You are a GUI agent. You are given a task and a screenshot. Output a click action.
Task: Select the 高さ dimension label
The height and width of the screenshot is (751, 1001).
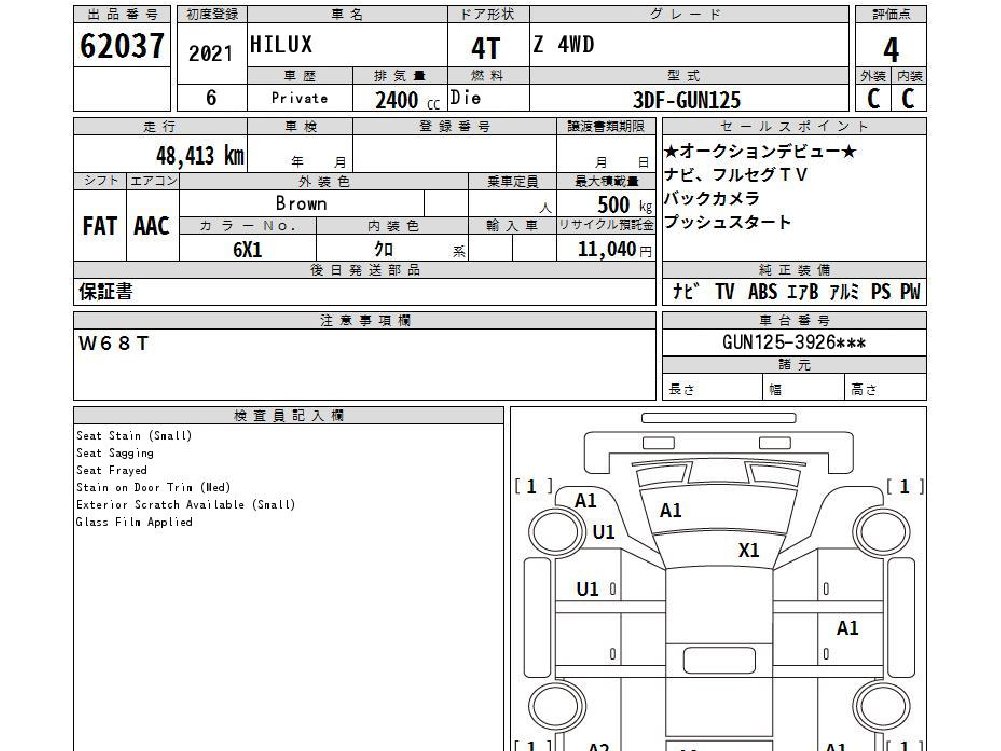point(864,388)
